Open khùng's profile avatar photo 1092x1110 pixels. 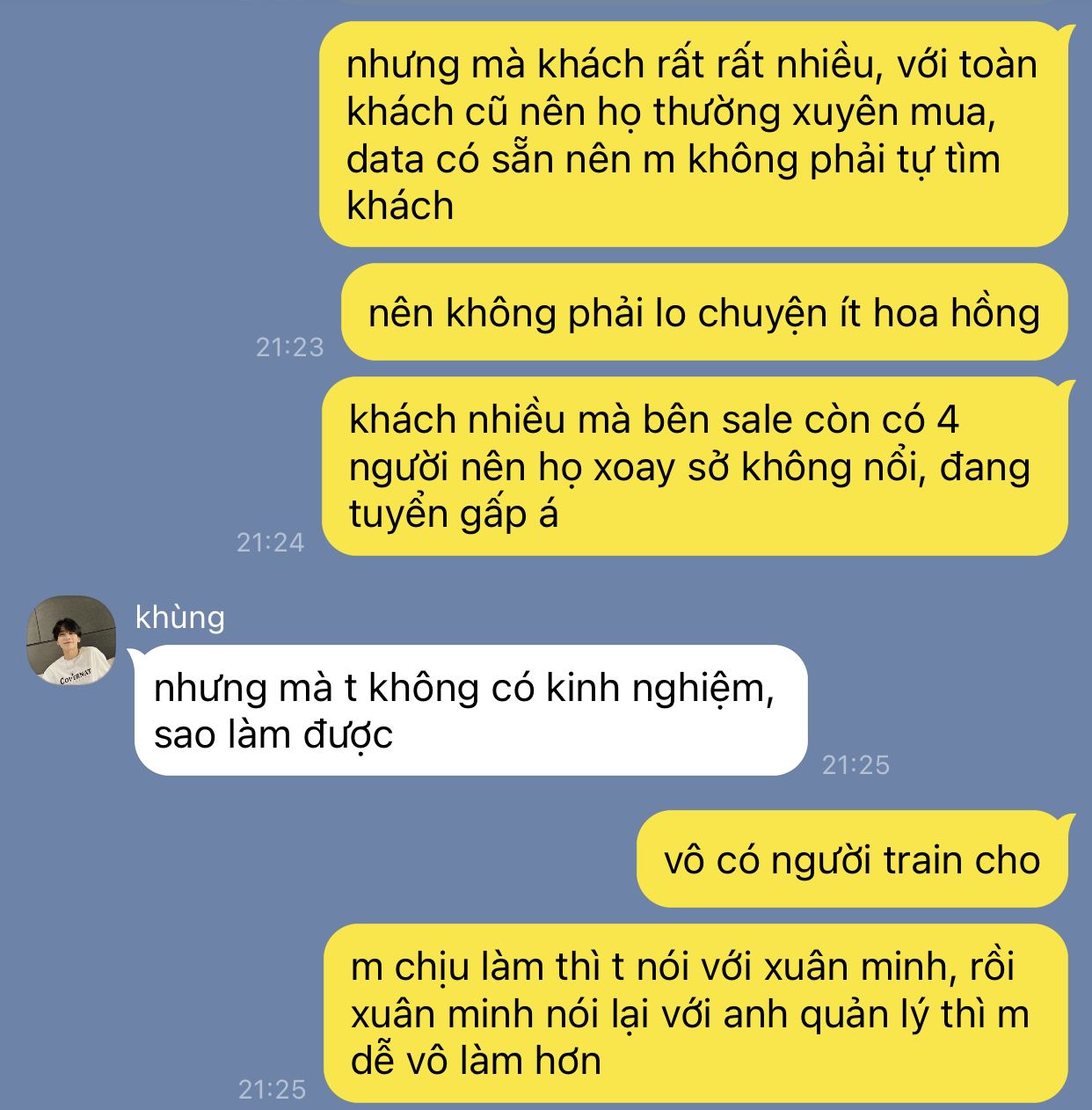(x=71, y=641)
